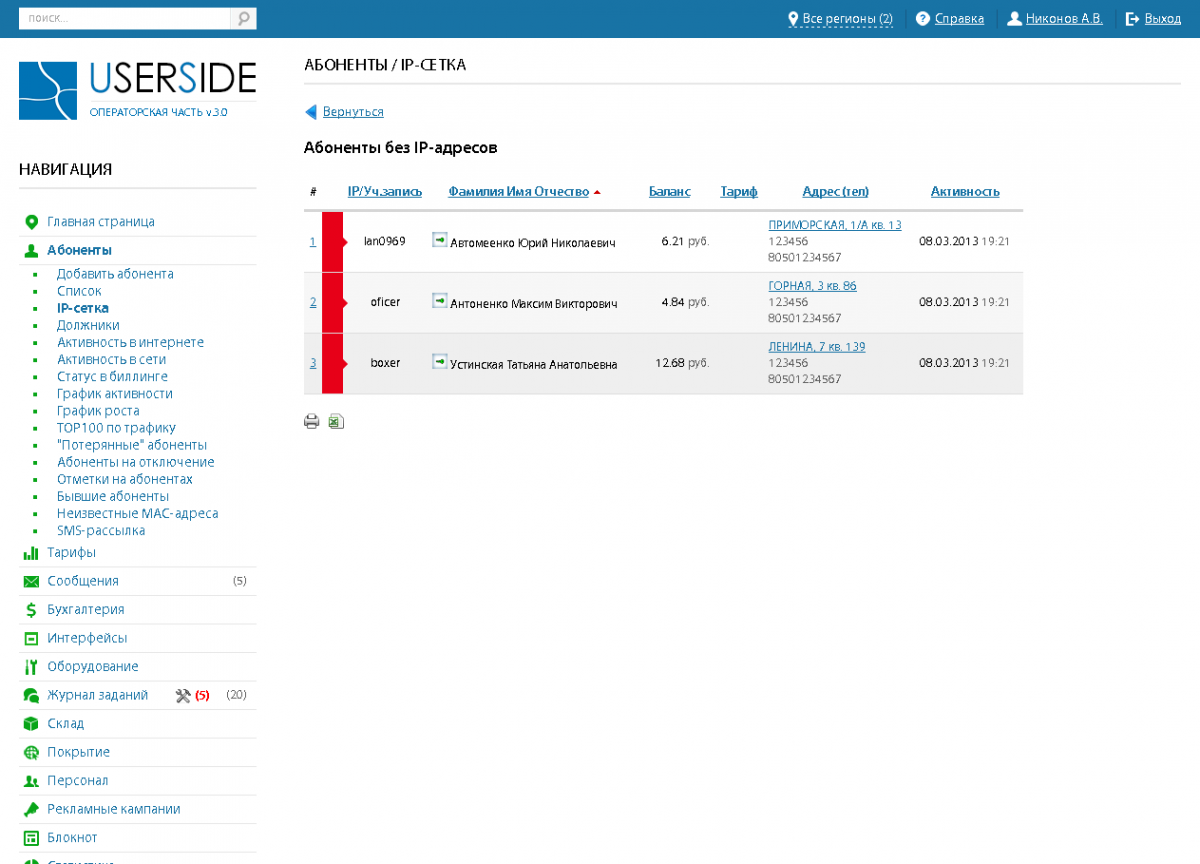1200x864 pixels.
Task: Click the Excel export icon
Action: point(336,422)
